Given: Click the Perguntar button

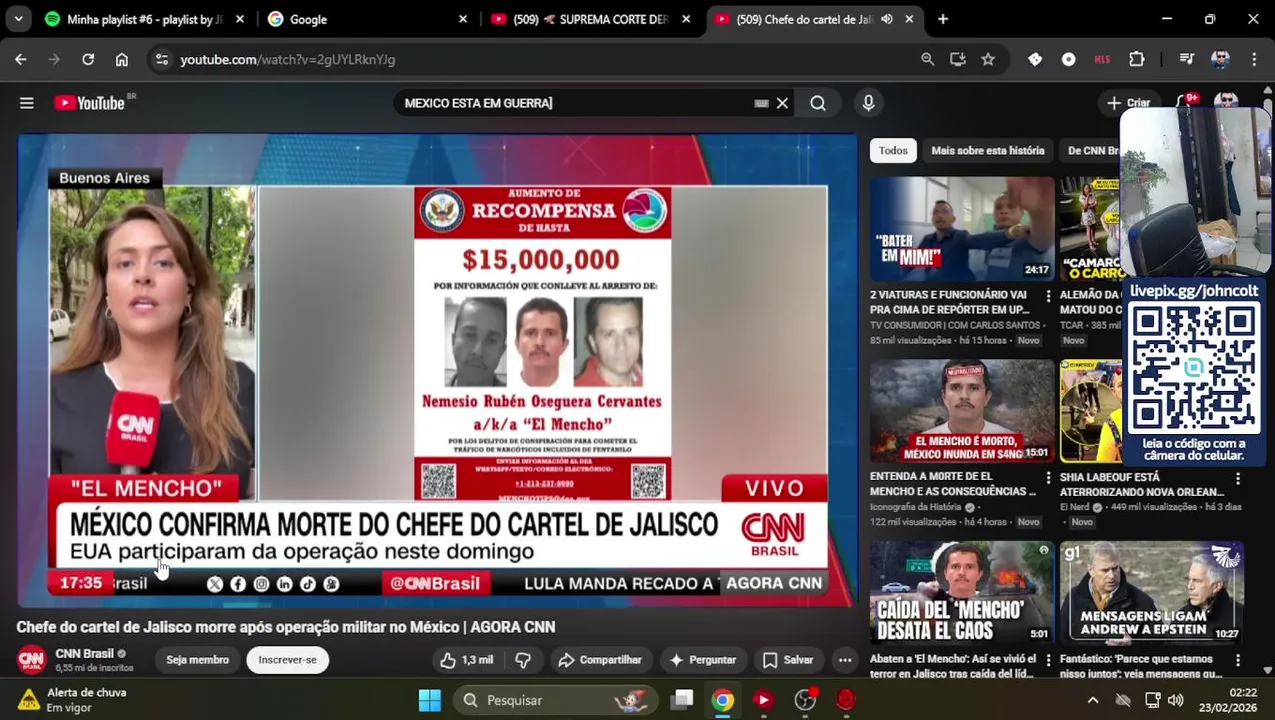Looking at the screenshot, I should (703, 660).
